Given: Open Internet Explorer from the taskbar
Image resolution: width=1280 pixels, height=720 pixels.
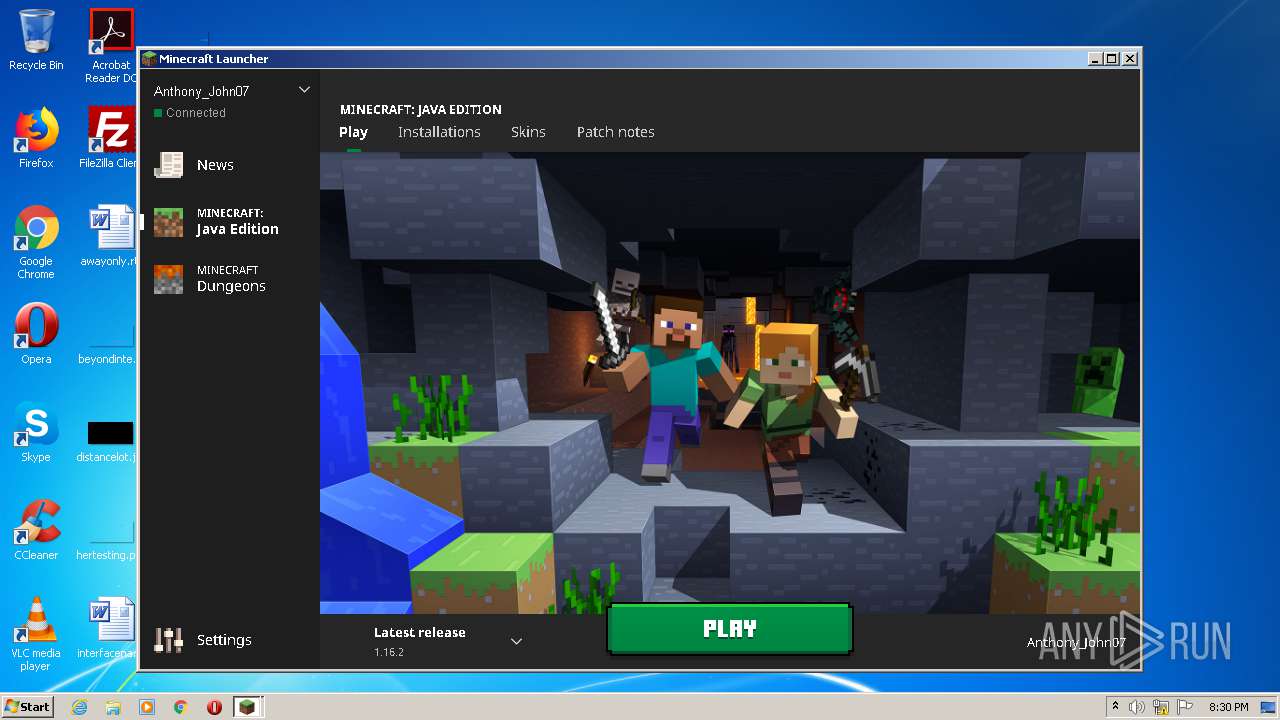Looking at the screenshot, I should tap(79, 707).
